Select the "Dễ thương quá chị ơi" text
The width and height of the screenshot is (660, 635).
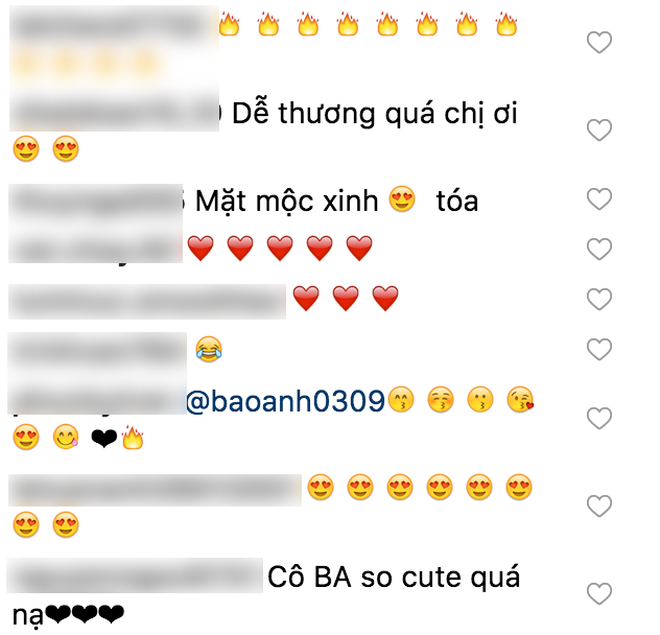point(375,114)
